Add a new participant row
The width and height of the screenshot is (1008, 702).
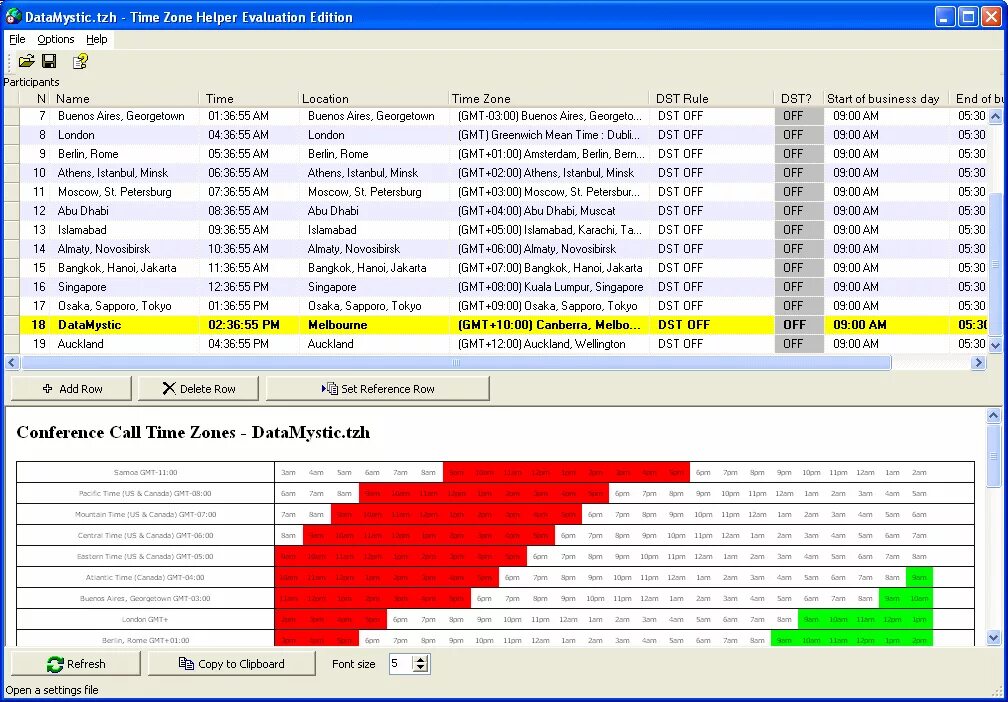point(71,388)
